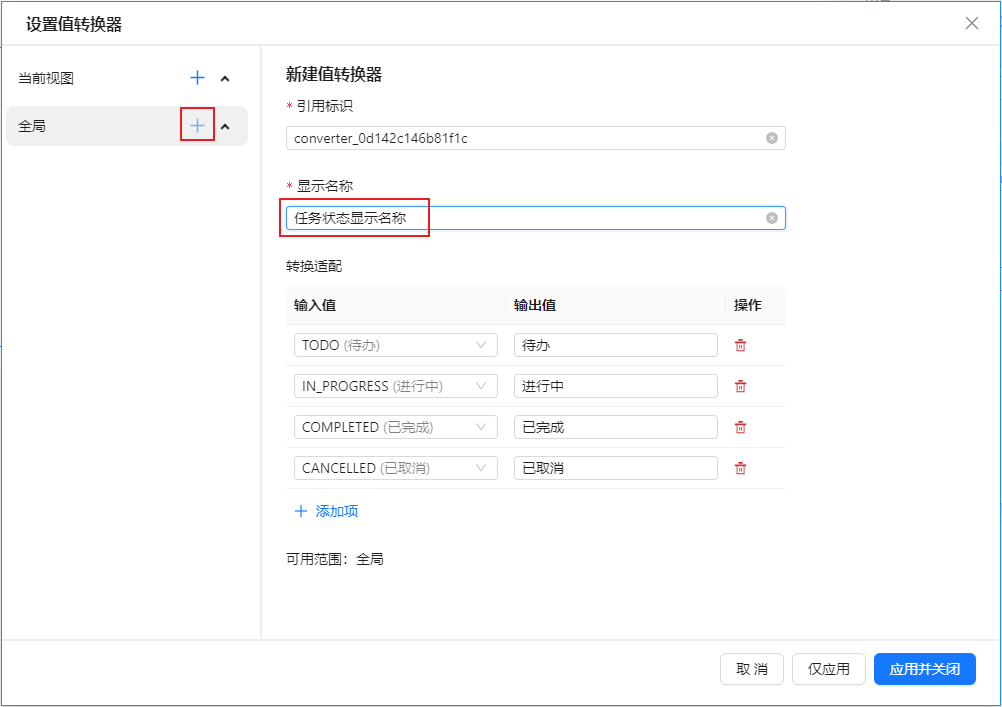1002x707 pixels.
Task: Open the CANCELLED (已取消) input dropdown
Action: click(x=395, y=468)
